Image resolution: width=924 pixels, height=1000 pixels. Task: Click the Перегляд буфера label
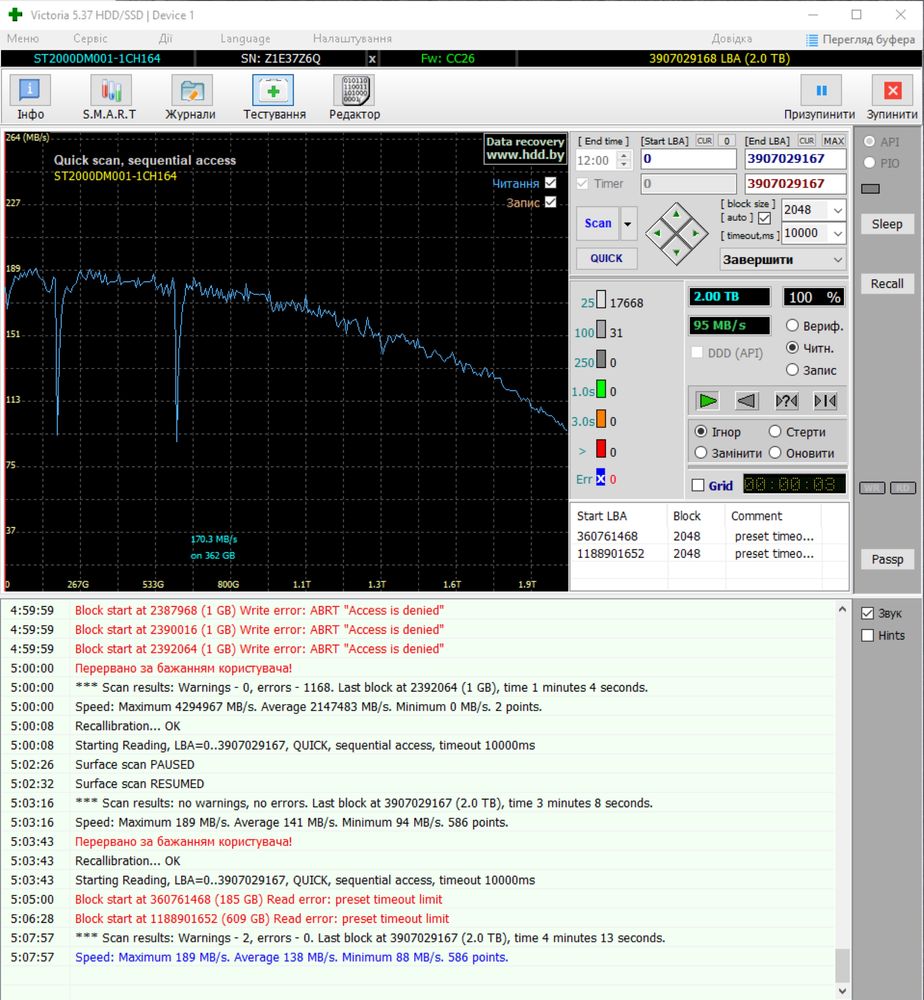tap(869, 40)
